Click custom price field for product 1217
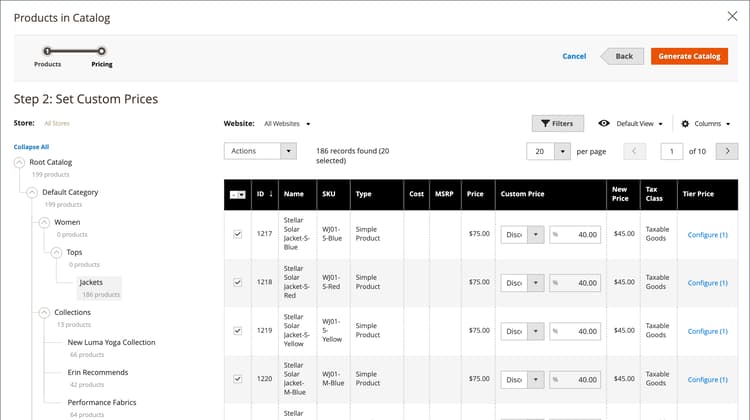This screenshot has width=750, height=420. point(575,235)
